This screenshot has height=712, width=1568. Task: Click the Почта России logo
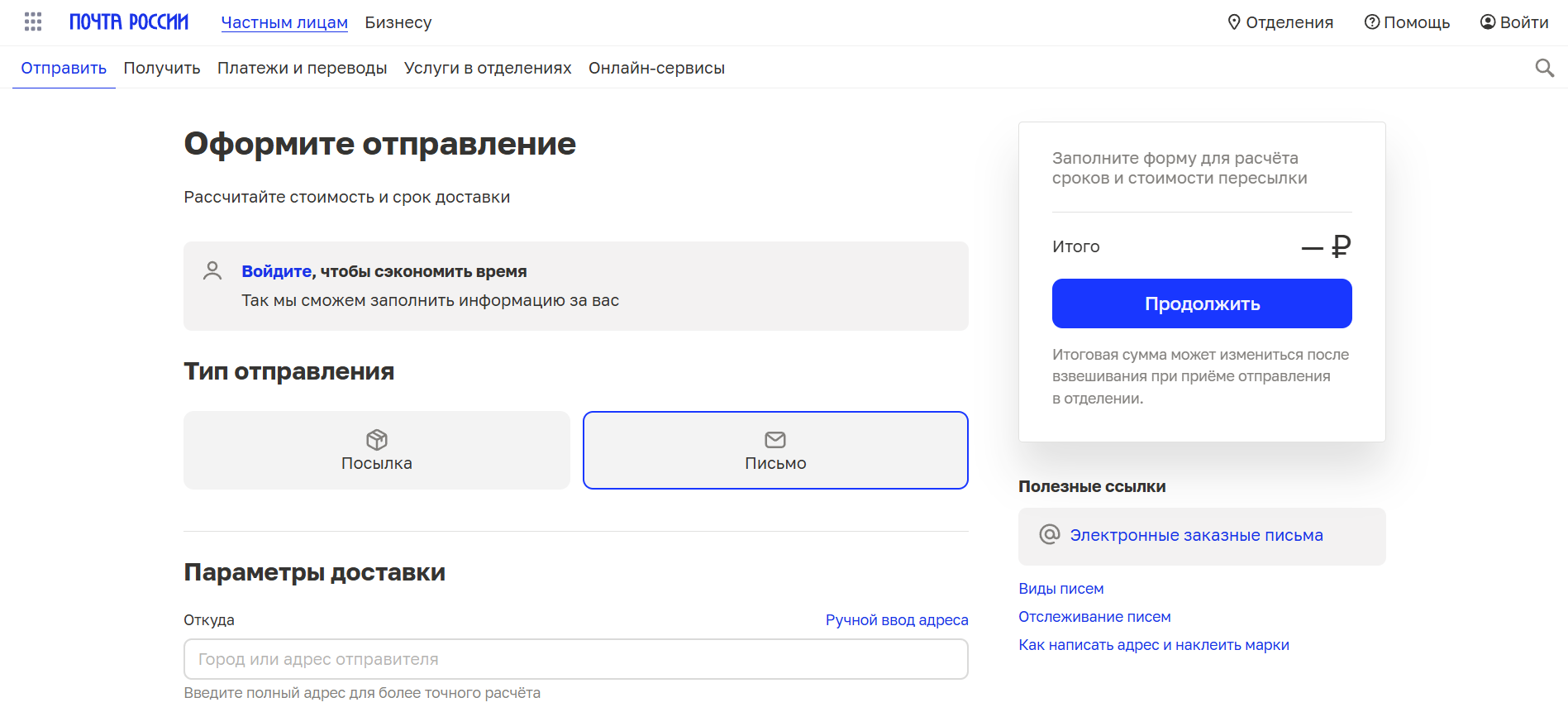(129, 22)
